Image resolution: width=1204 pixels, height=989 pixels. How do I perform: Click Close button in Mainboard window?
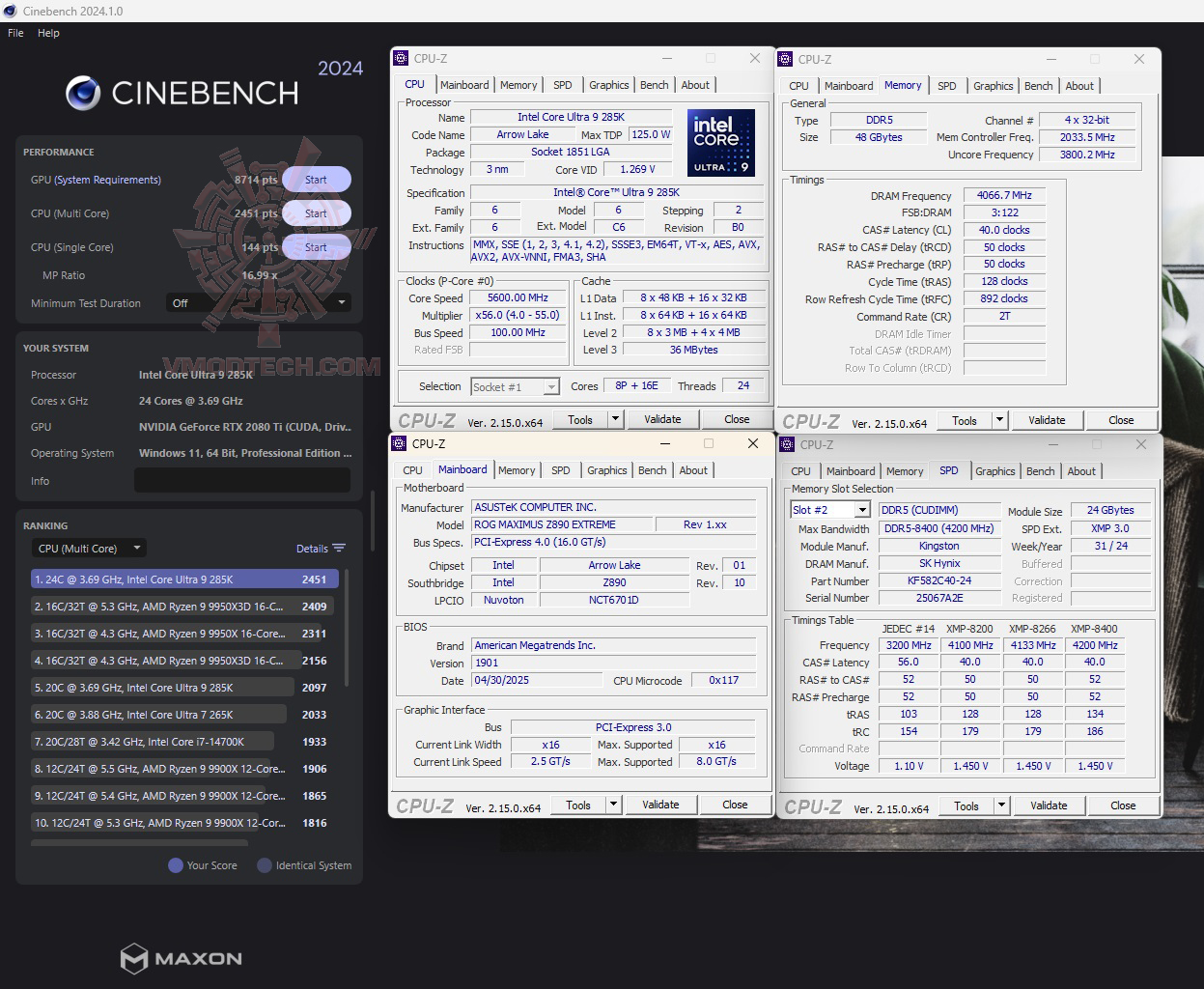click(735, 805)
